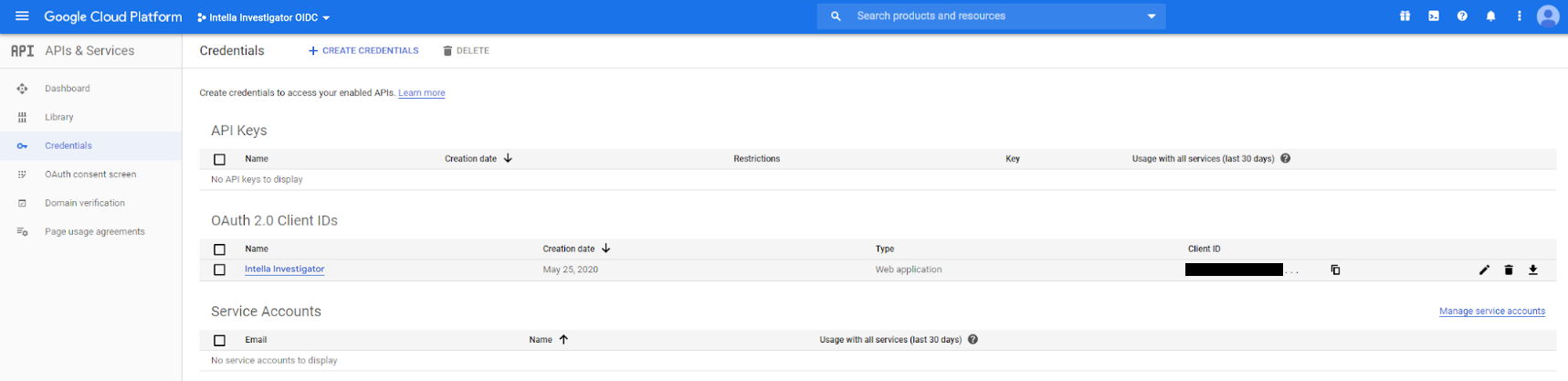
Task: Open the main hamburger navigation menu
Action: point(22,16)
